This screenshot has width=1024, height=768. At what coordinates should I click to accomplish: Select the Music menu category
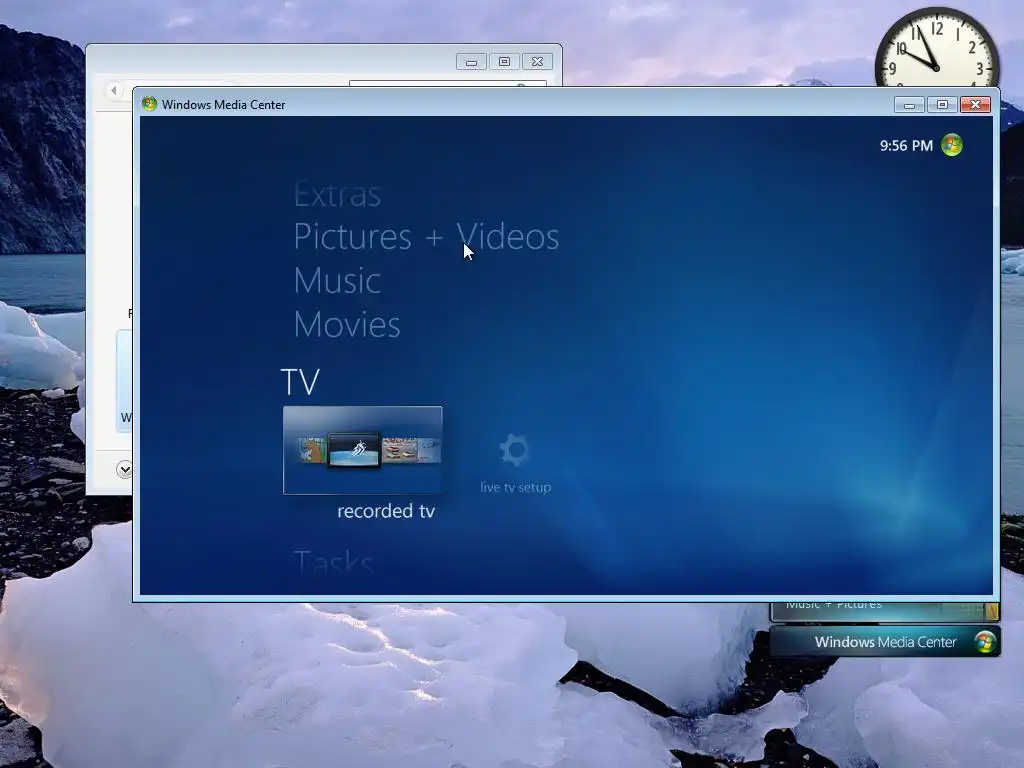pos(337,281)
